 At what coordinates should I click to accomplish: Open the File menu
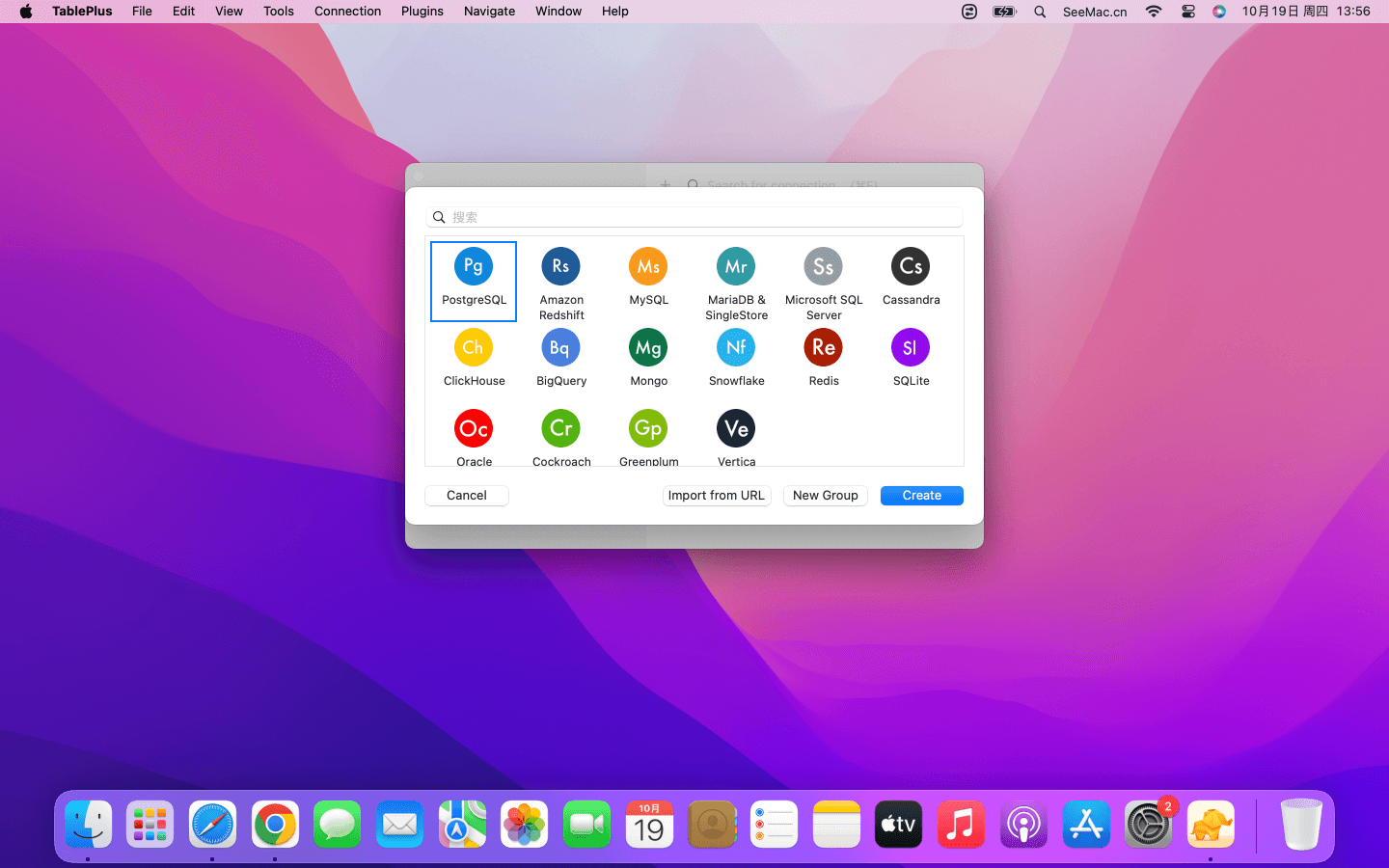click(142, 12)
